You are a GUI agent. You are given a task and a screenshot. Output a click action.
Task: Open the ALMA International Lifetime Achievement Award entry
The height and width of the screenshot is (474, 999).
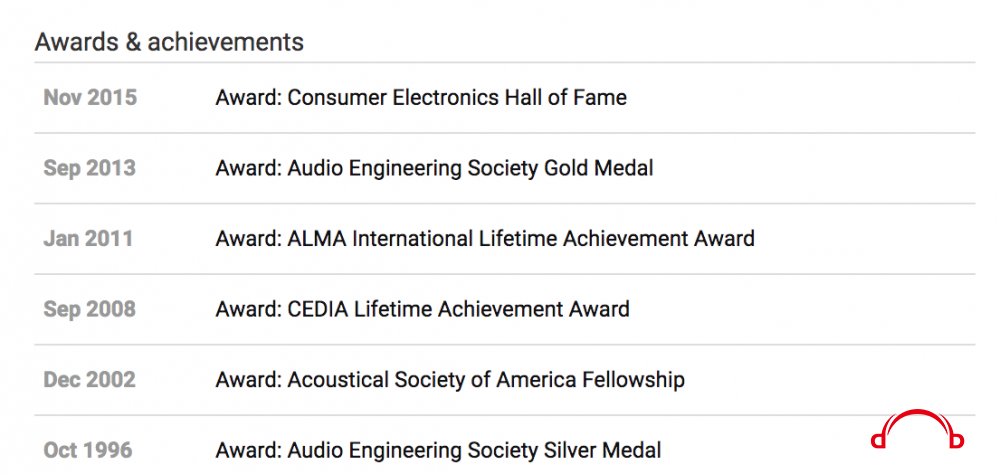pos(485,238)
